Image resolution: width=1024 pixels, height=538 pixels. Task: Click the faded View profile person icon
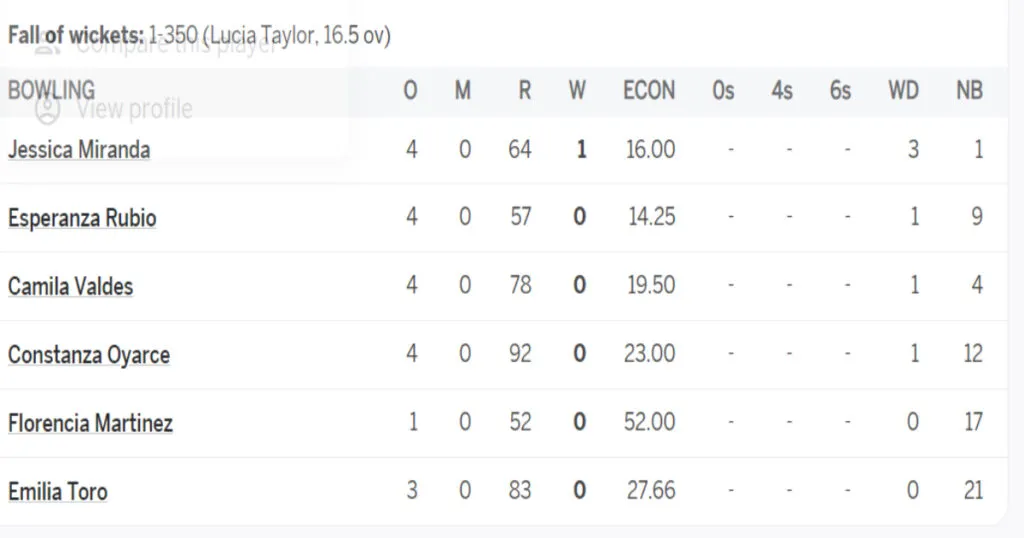click(47, 109)
